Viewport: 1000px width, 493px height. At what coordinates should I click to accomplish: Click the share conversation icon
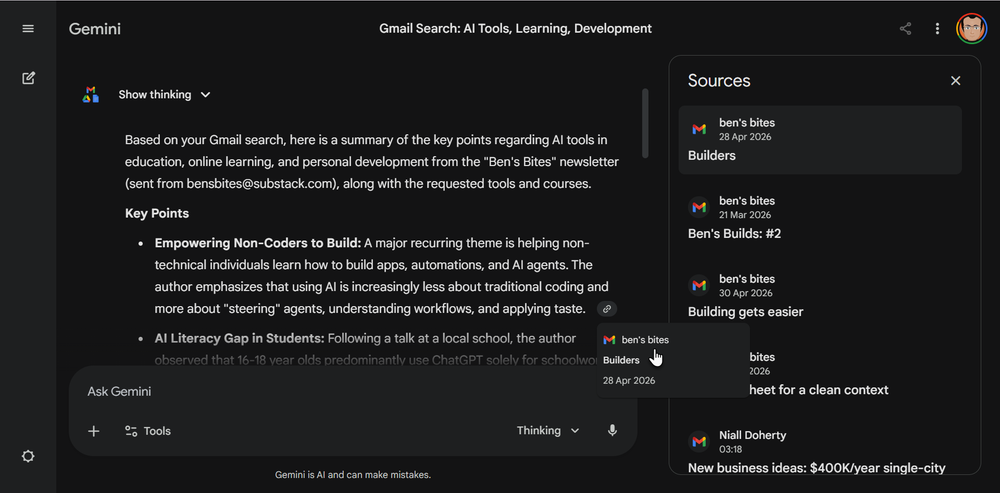tap(905, 29)
